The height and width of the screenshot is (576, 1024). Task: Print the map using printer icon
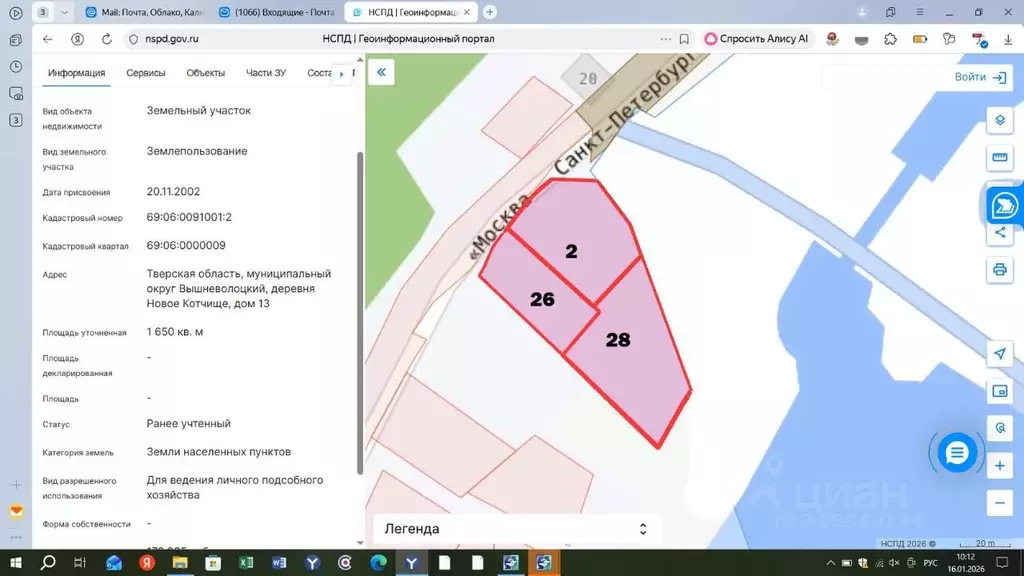999,270
